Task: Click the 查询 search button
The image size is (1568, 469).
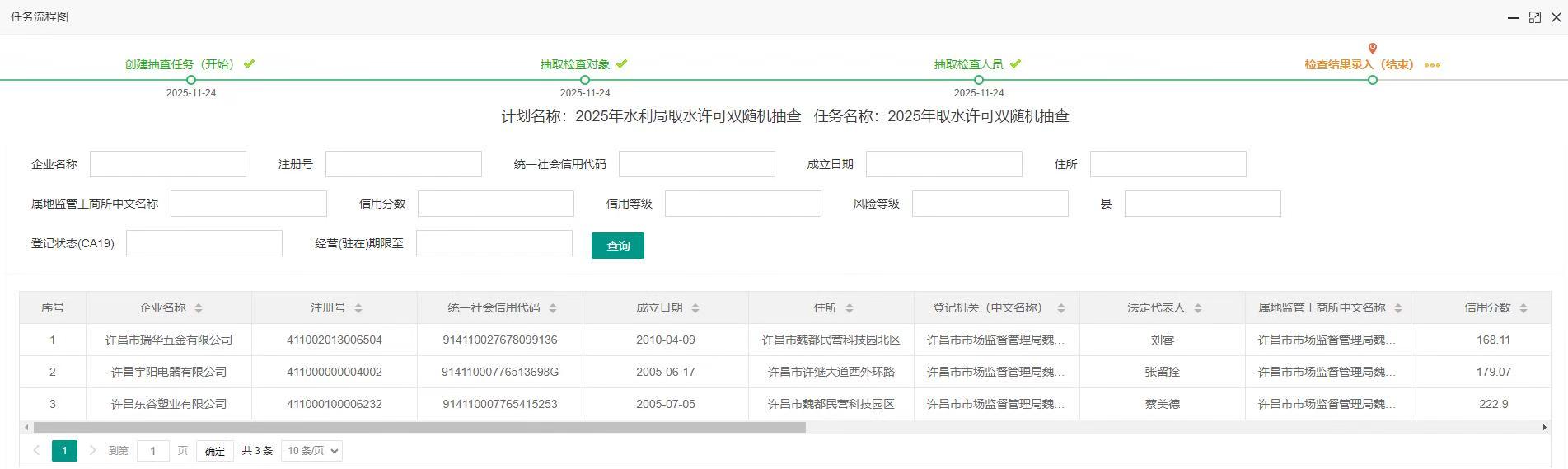Action: 617,246
